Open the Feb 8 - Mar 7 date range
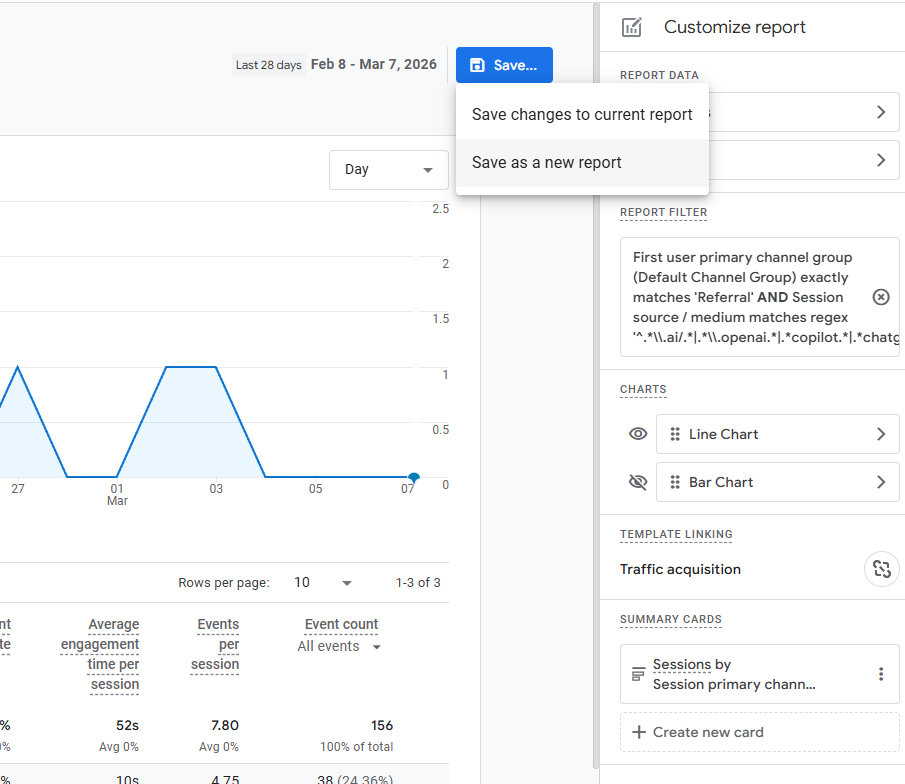The width and height of the screenshot is (905, 784). [373, 64]
